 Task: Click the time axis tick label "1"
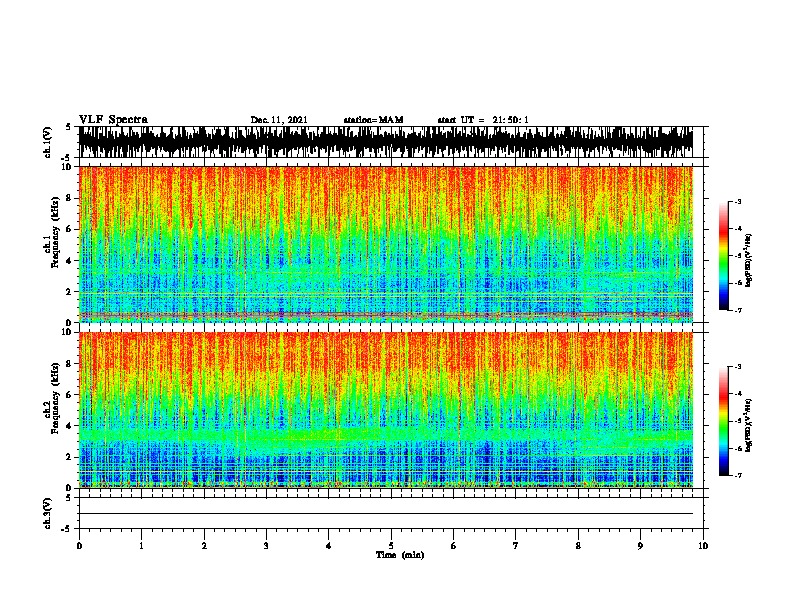pos(141,545)
